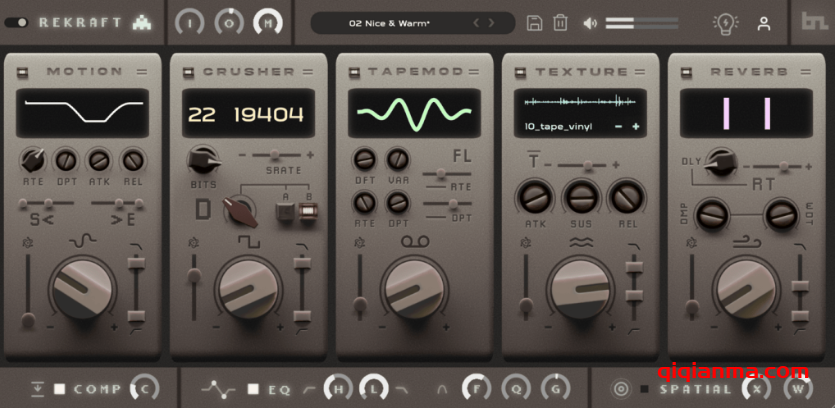Image resolution: width=835 pixels, height=408 pixels.
Task: Click the Motion >E end slider
Action: pos(118,203)
